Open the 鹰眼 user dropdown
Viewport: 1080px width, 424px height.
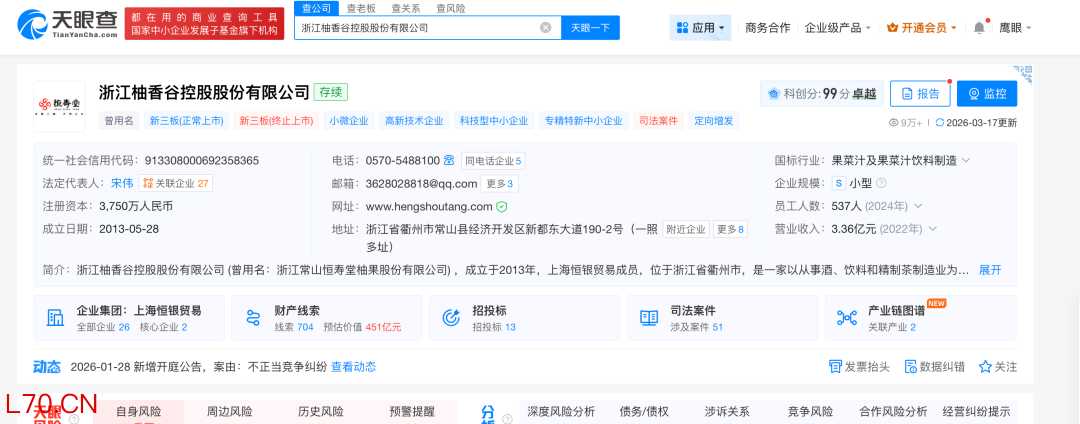click(1015, 28)
